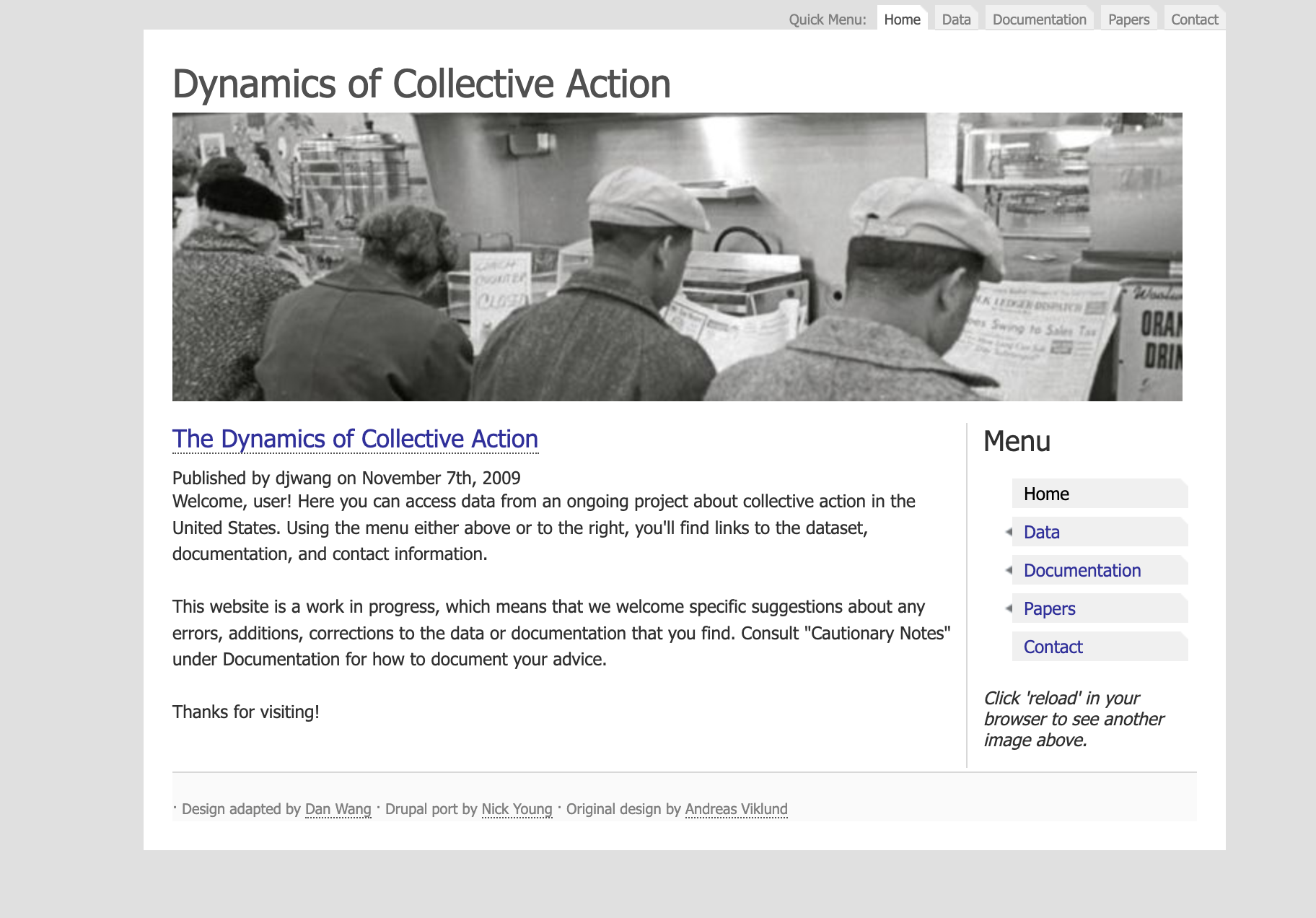Click the 'Quick Menu:' label
Screen dimensions: 1316x918
[827, 19]
